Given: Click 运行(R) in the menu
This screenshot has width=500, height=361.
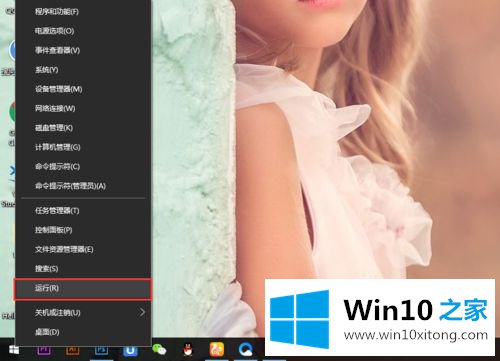Looking at the screenshot, I should pos(83,288).
